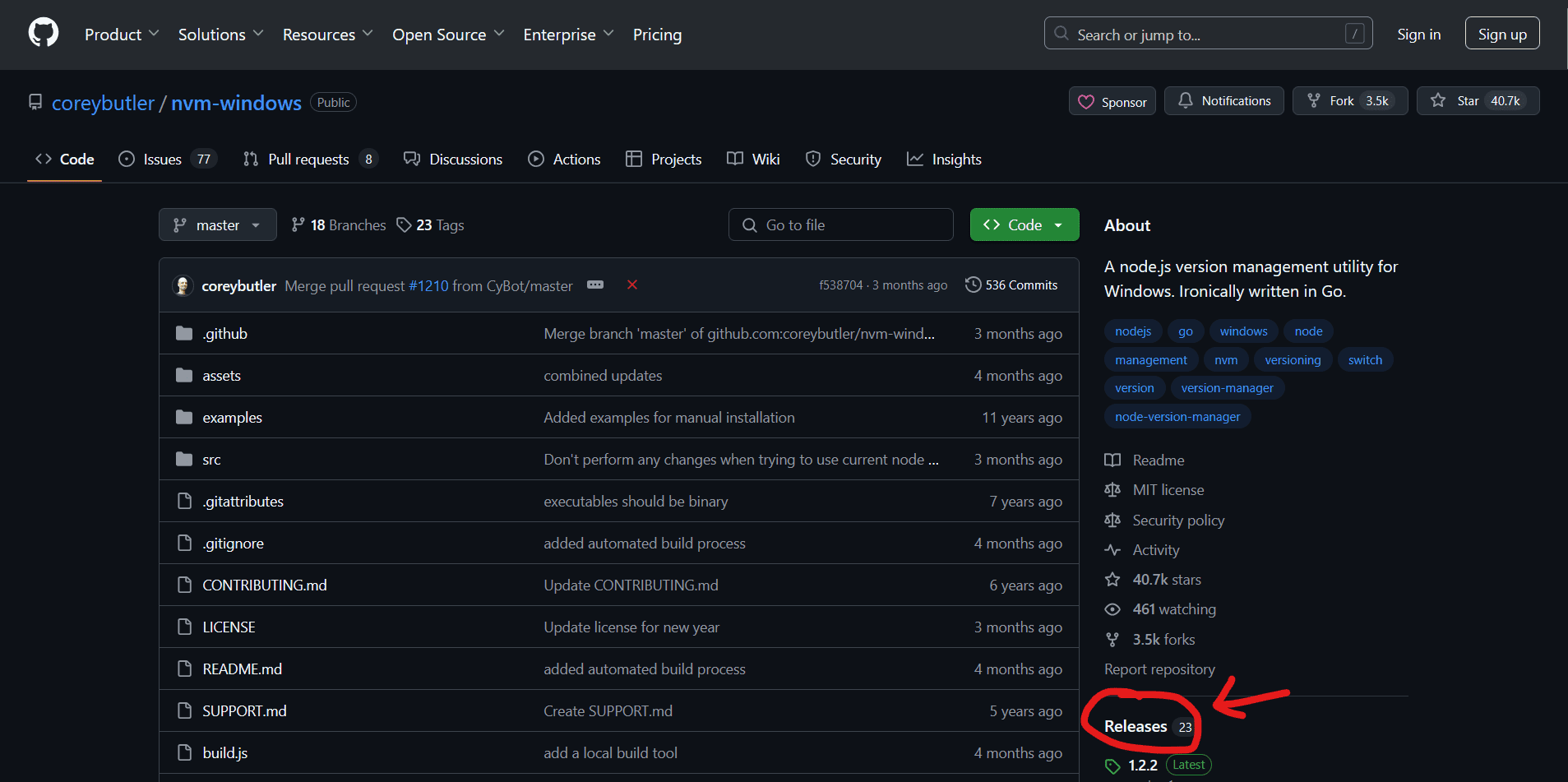Viewport: 1568px width, 782px height.
Task: Go to the Pricing page
Action: 657,35
